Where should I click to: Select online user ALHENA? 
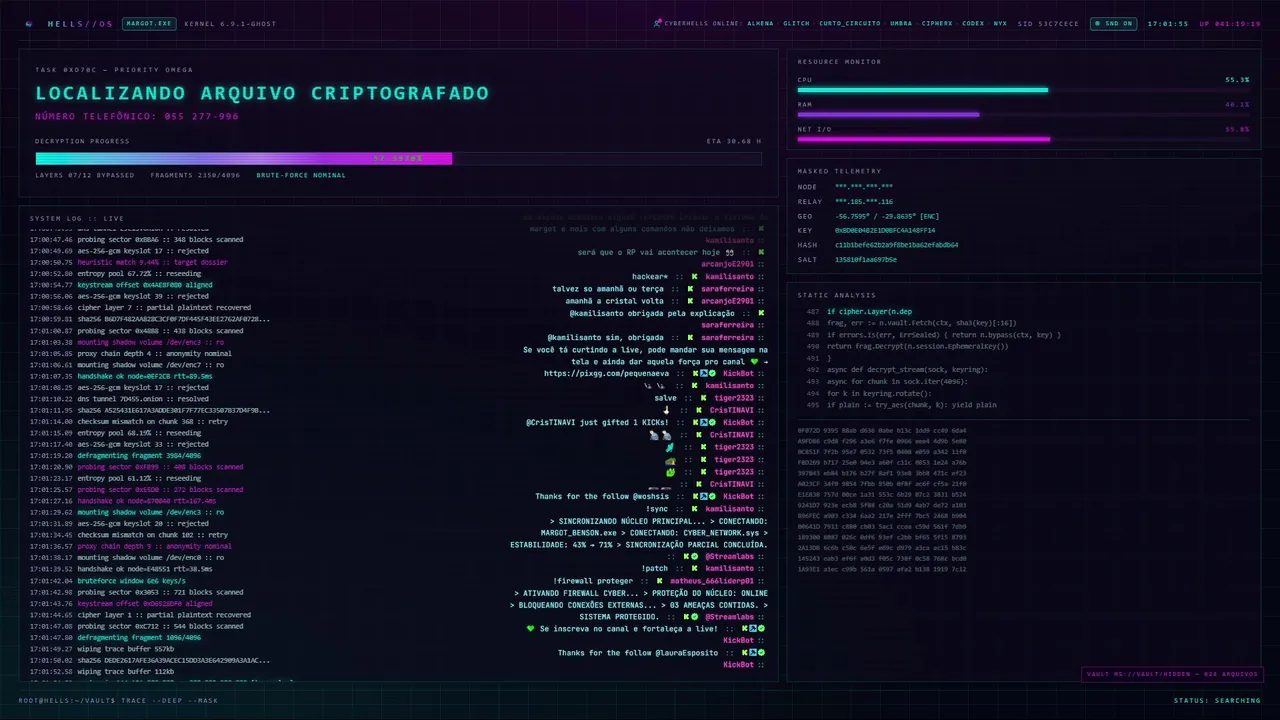pyautogui.click(x=760, y=23)
